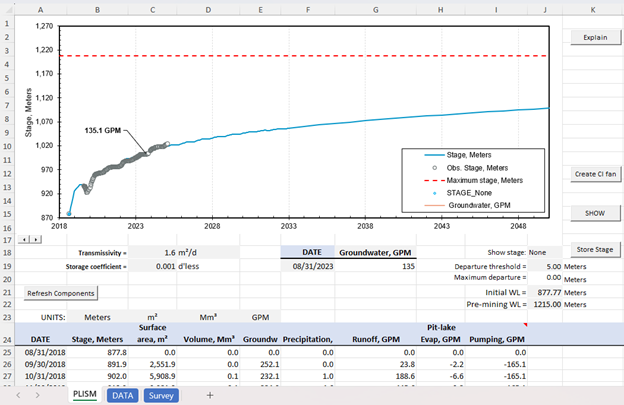The height and width of the screenshot is (405, 624).
Task: Click the sheet navigation left arrow
Action: (17, 395)
